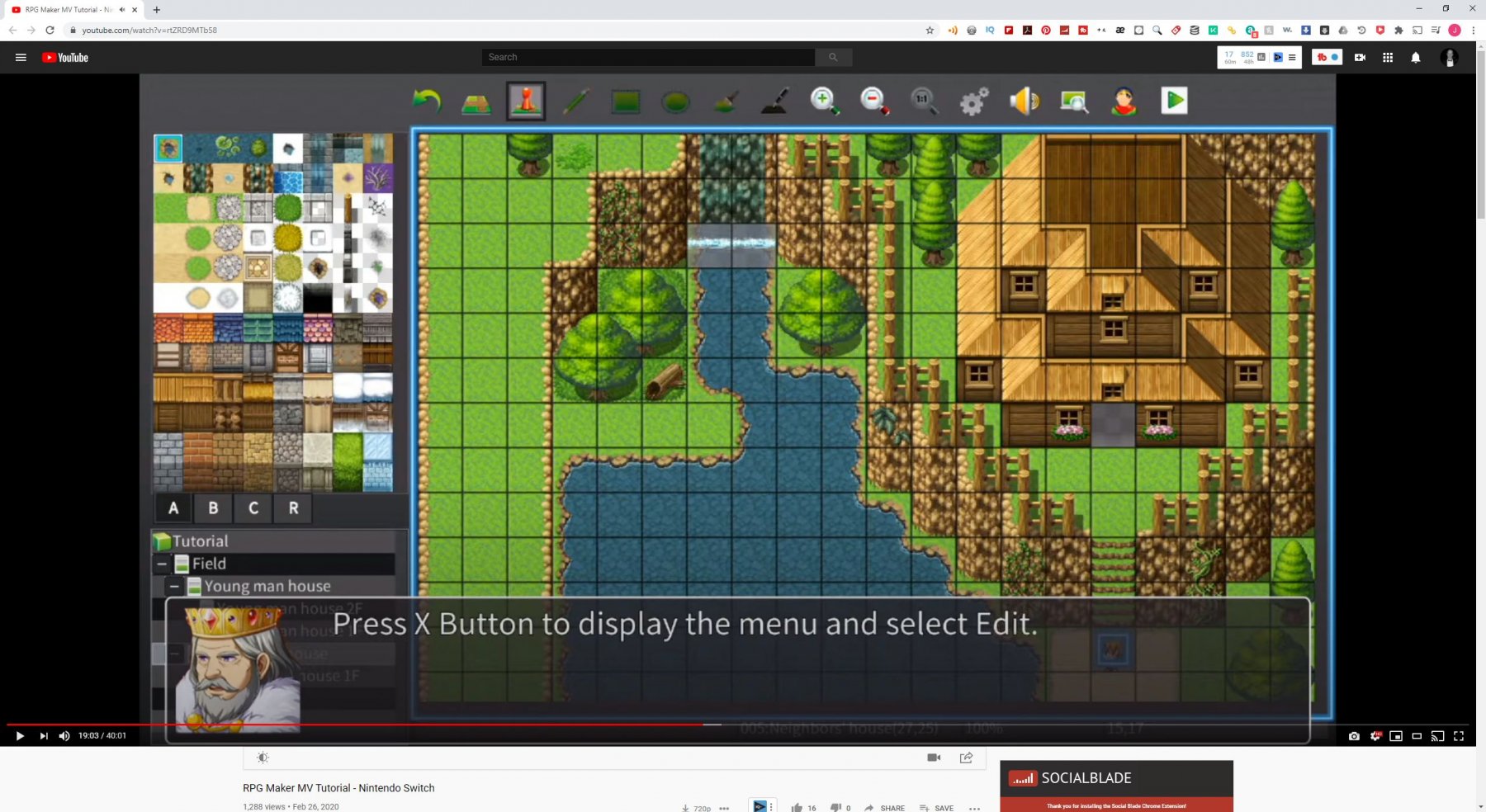Toggle the brightness lights icon below player
Viewport: 1486px width, 812px height.
263,758
